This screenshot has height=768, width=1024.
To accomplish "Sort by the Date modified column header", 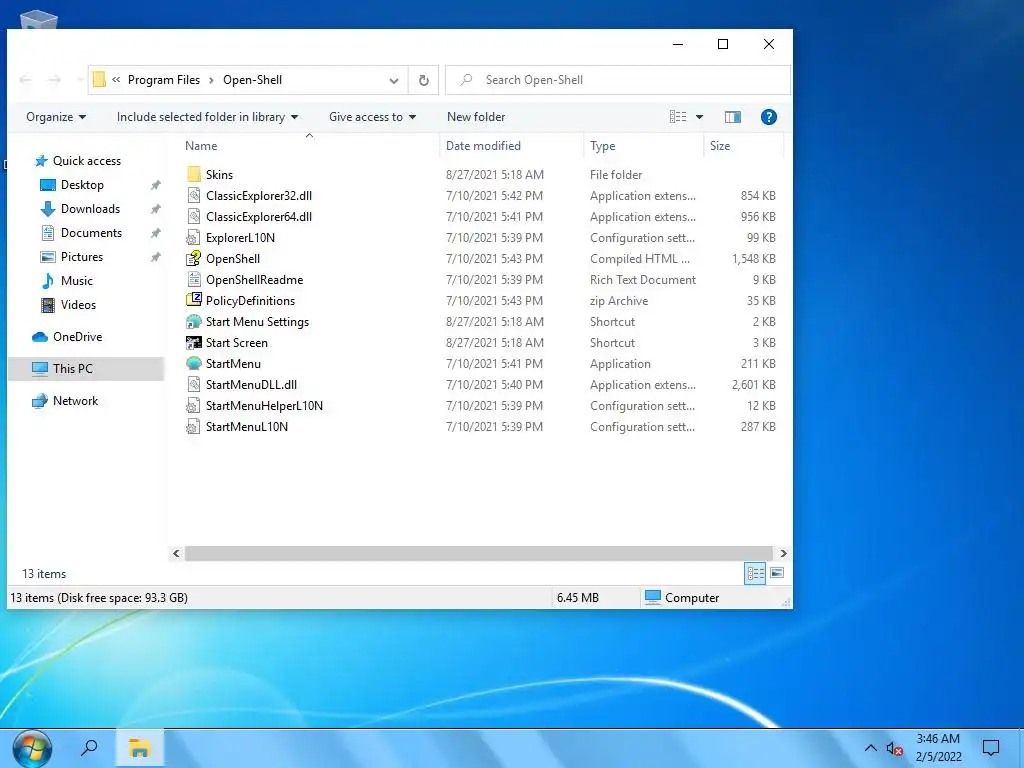I will [483, 146].
